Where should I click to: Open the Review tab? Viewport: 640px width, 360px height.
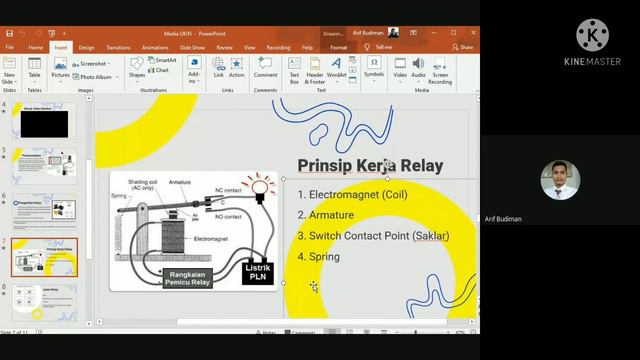[x=224, y=47]
